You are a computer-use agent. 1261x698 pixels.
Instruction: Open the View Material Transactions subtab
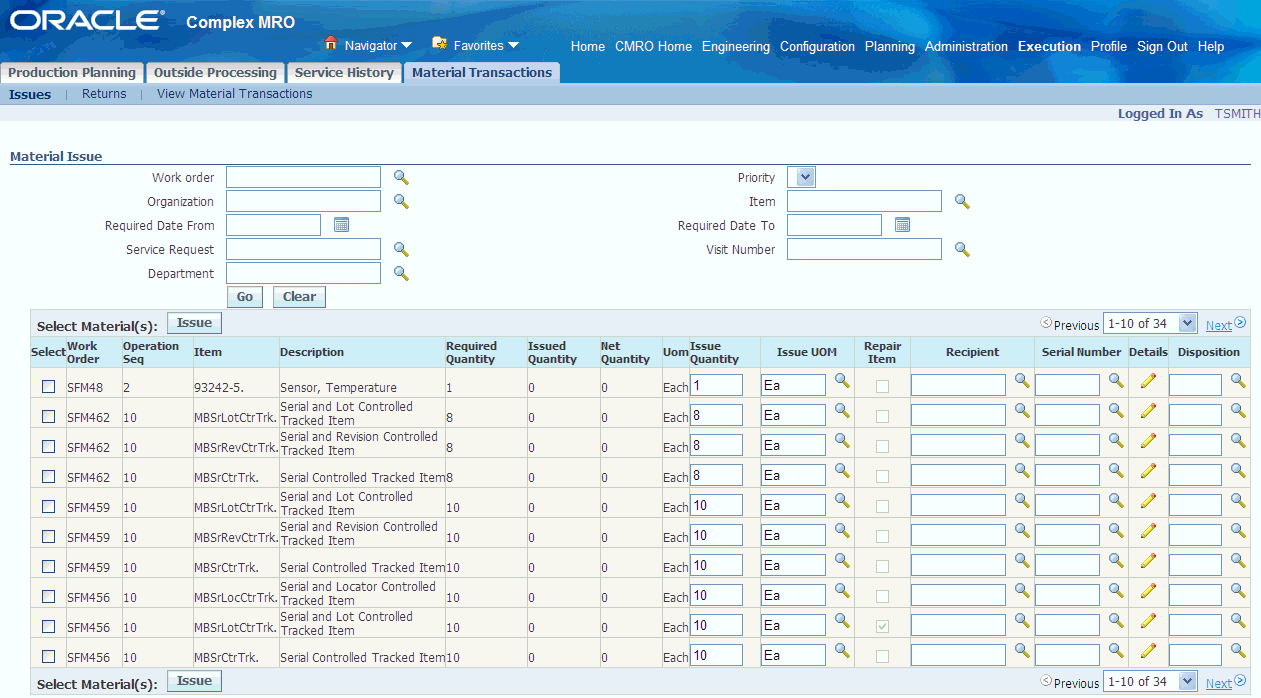(x=234, y=94)
